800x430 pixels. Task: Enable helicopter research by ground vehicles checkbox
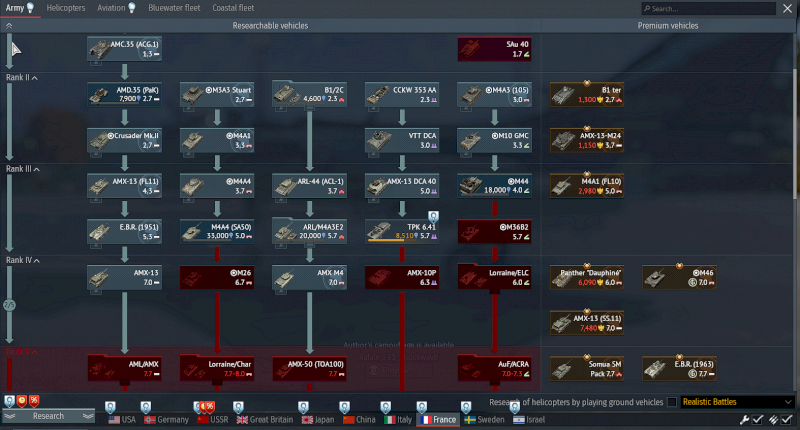pyautogui.click(x=671, y=402)
